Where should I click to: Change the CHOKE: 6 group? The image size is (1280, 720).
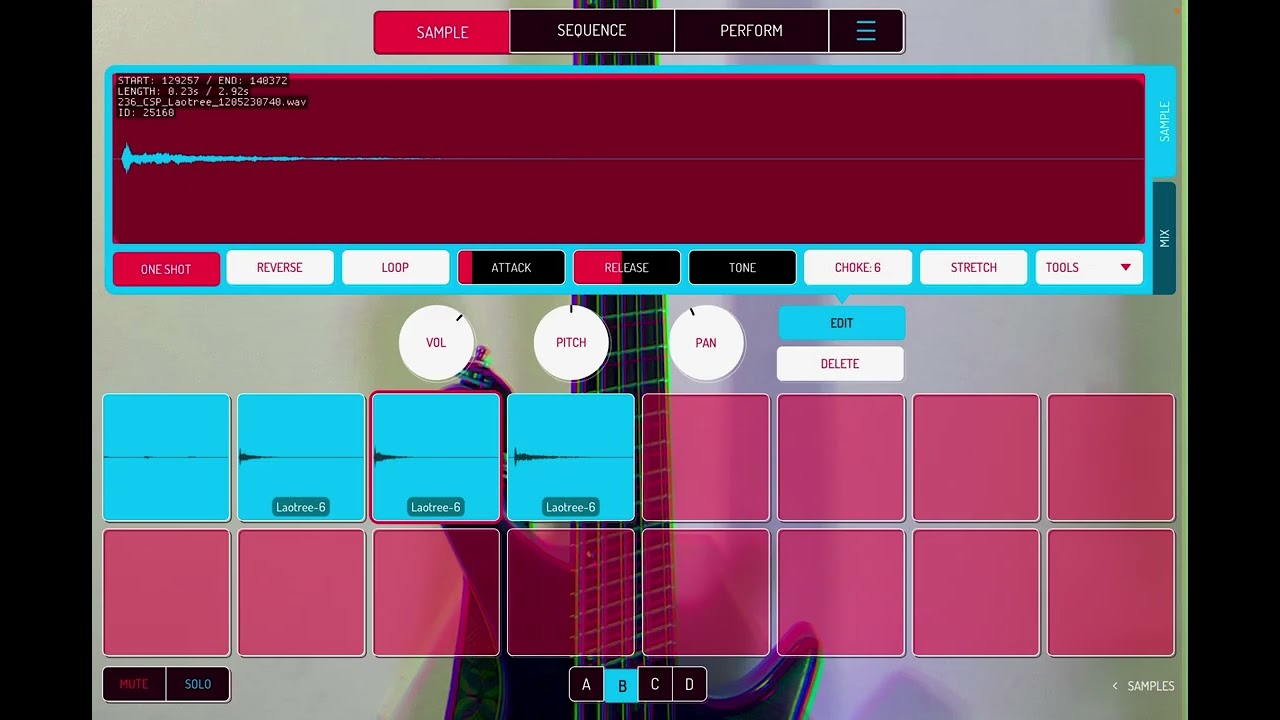(x=858, y=267)
